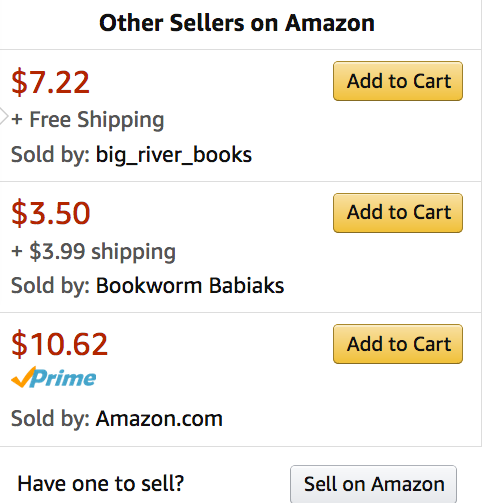The height and width of the screenshot is (503, 489).
Task: Add the $10.62 Prime offer to cart
Action: 398,344
